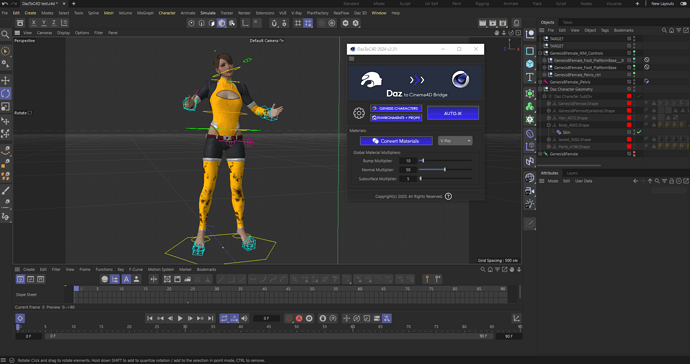
Task: Open Edit Render Settings clapboard icon
Action: [x=503, y=23]
